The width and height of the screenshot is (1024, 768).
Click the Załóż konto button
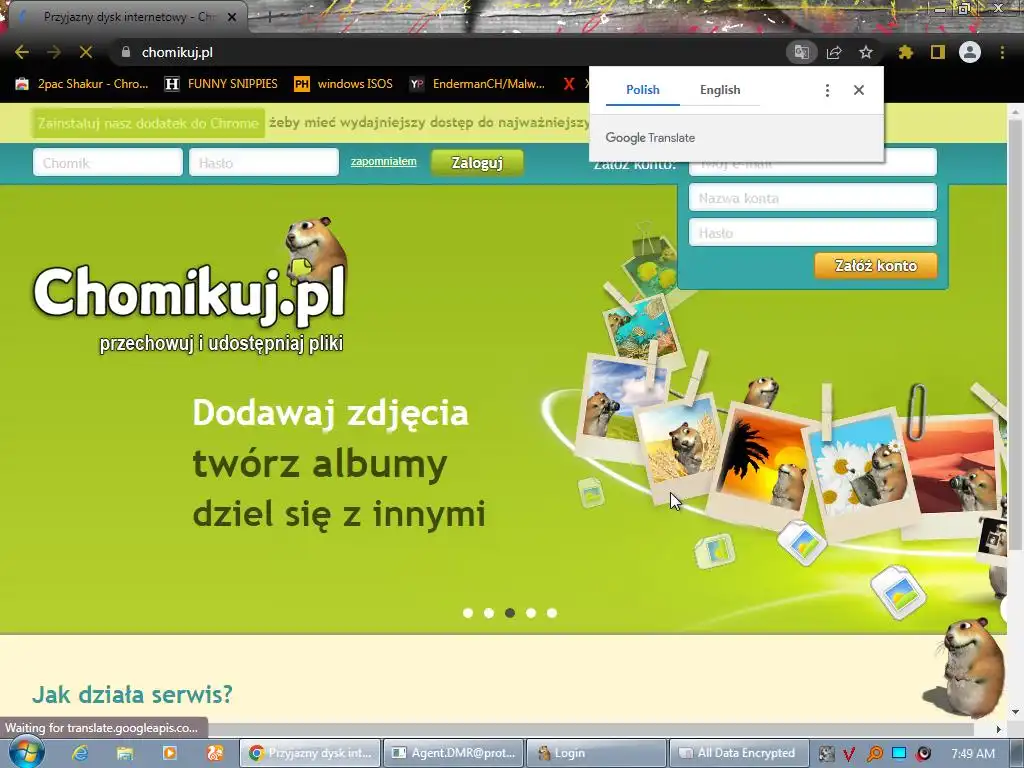pyautogui.click(x=876, y=266)
